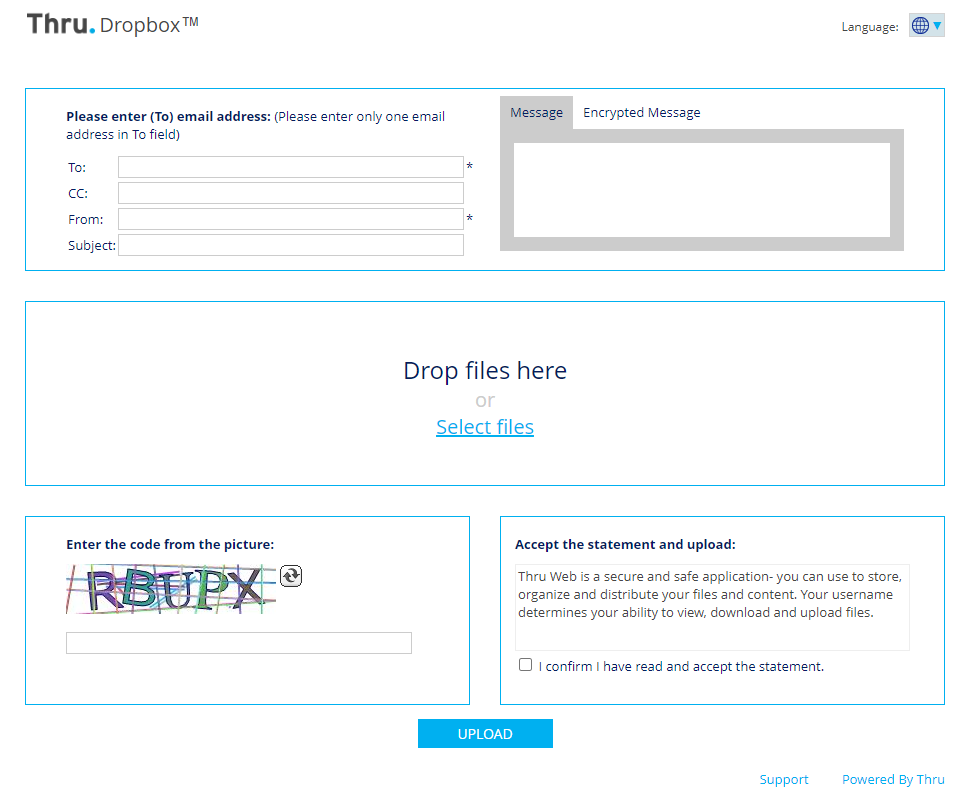Open the Language globe dropdown
The height and width of the screenshot is (792, 972).
pos(926,26)
